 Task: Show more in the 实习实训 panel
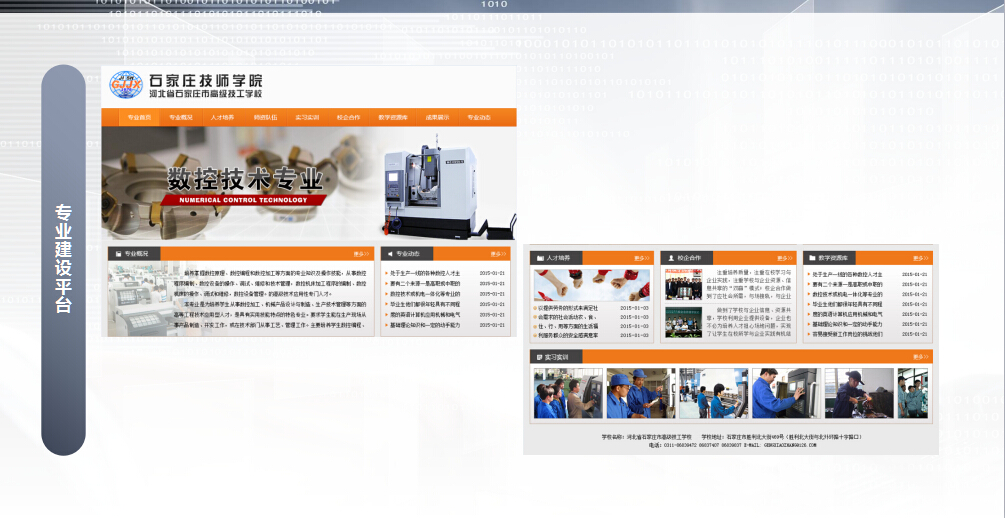[x=919, y=357]
